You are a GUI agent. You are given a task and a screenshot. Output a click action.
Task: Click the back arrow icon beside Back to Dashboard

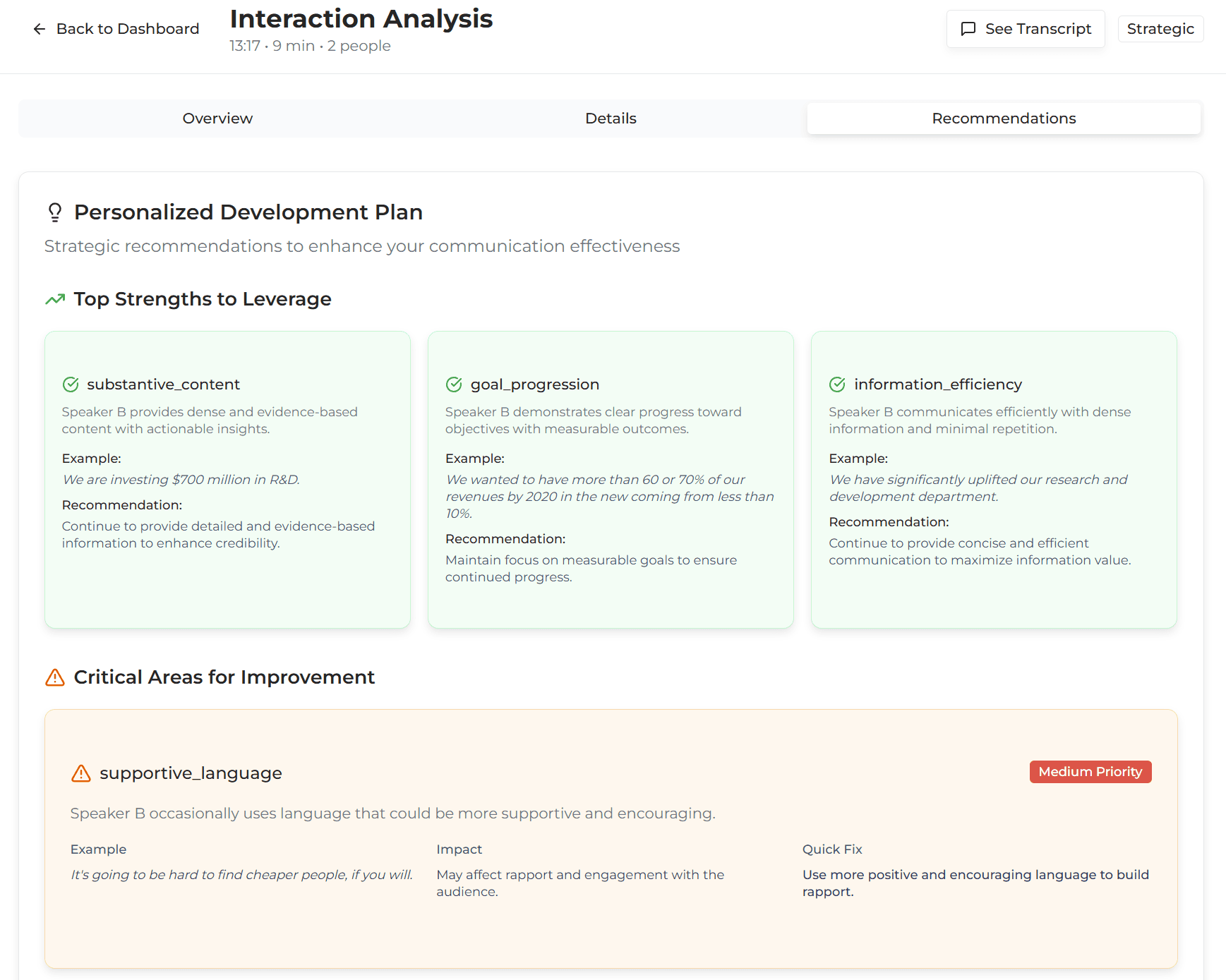coord(39,29)
